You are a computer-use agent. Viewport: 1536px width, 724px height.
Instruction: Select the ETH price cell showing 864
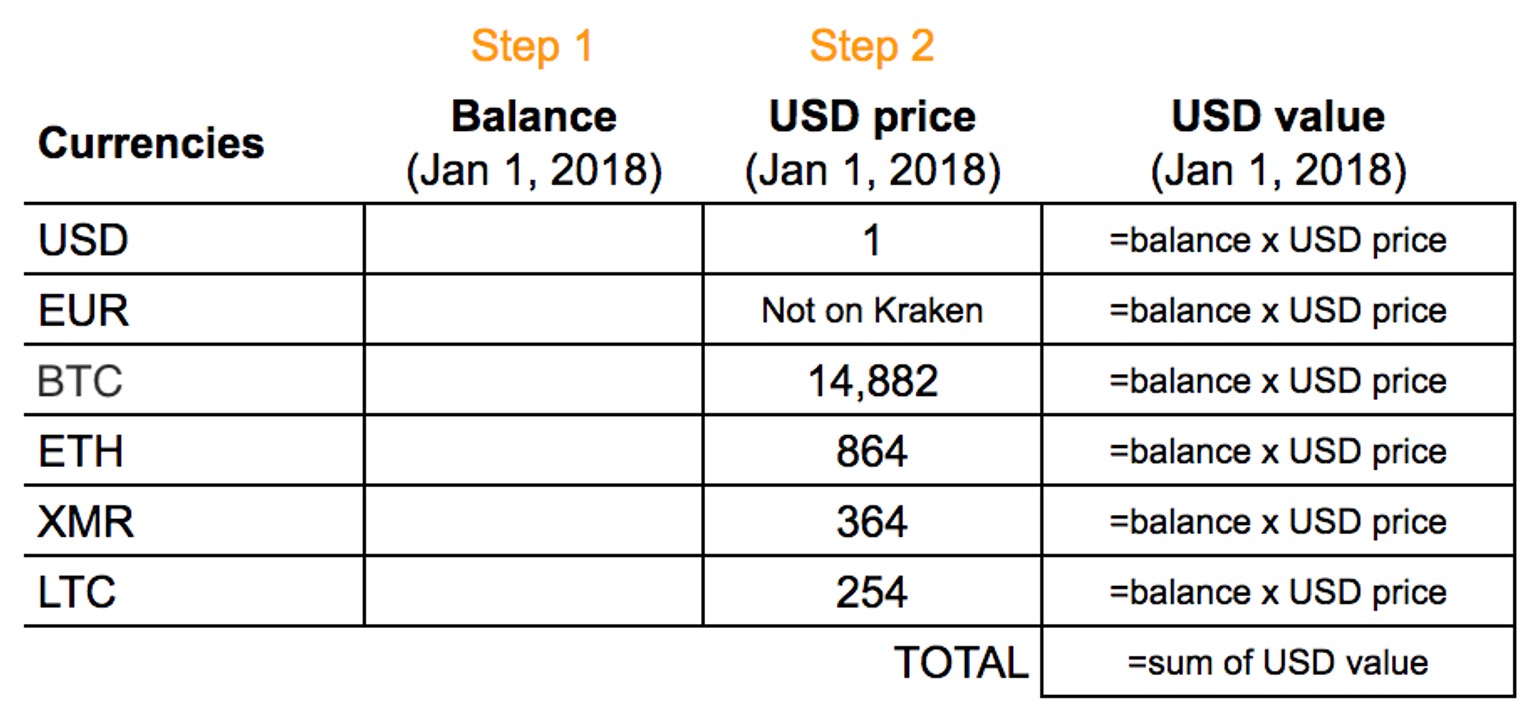pyautogui.click(x=872, y=452)
